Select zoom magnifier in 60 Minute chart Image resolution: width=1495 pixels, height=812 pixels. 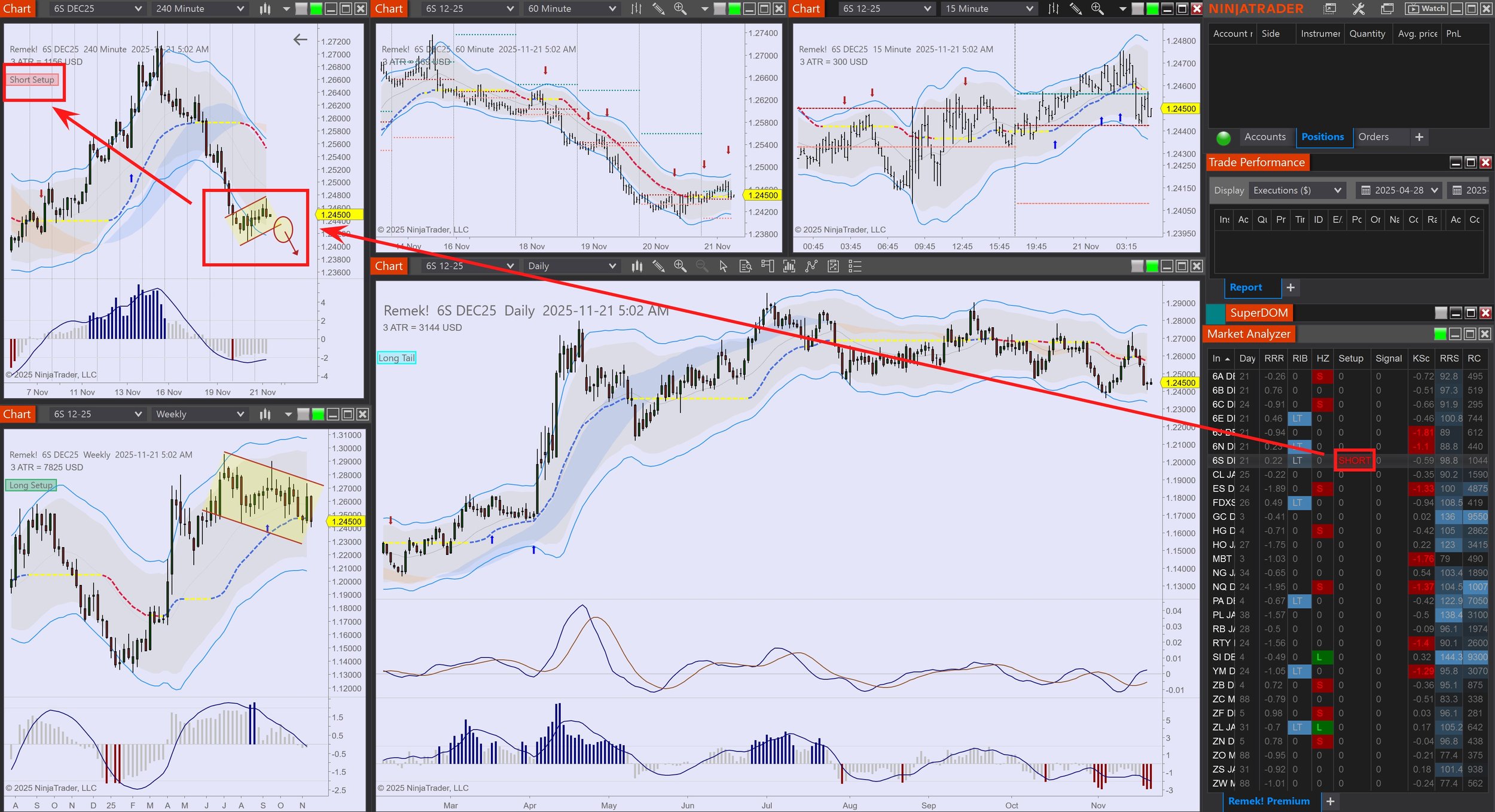pos(680,9)
